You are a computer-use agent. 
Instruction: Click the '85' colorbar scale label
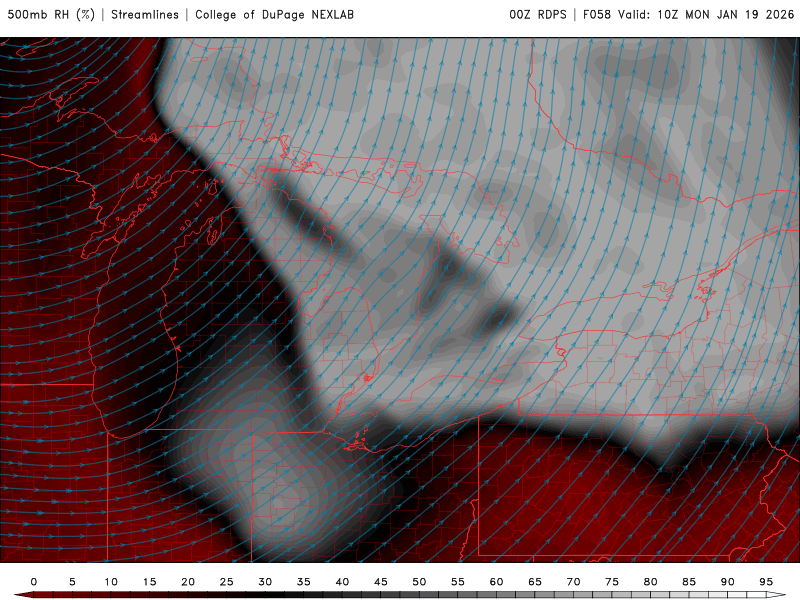[x=689, y=582]
